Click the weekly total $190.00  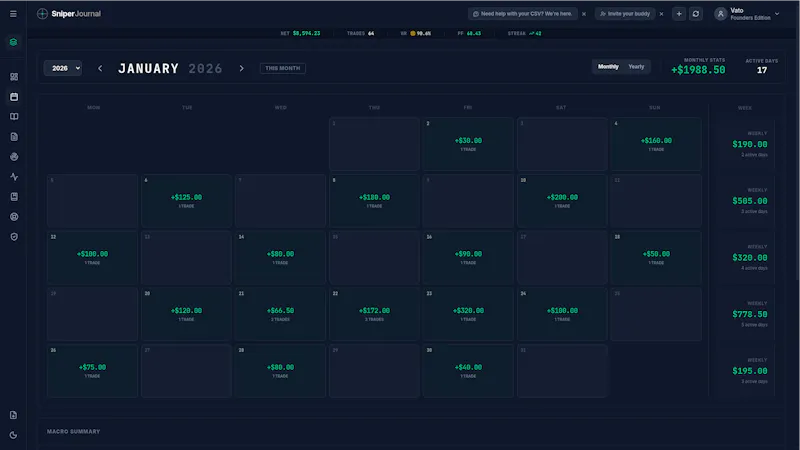[749, 144]
